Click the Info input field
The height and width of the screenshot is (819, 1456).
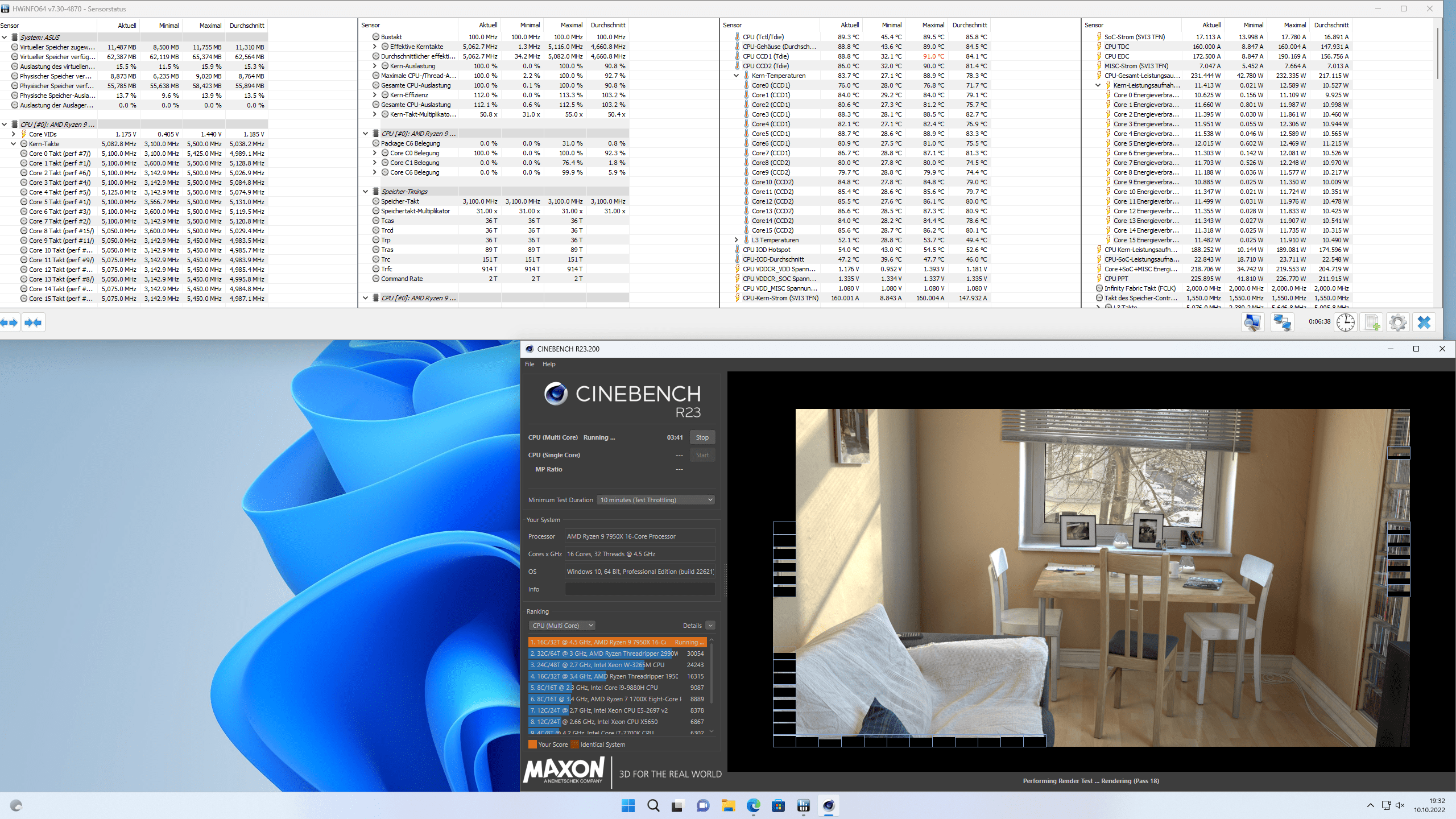(640, 589)
